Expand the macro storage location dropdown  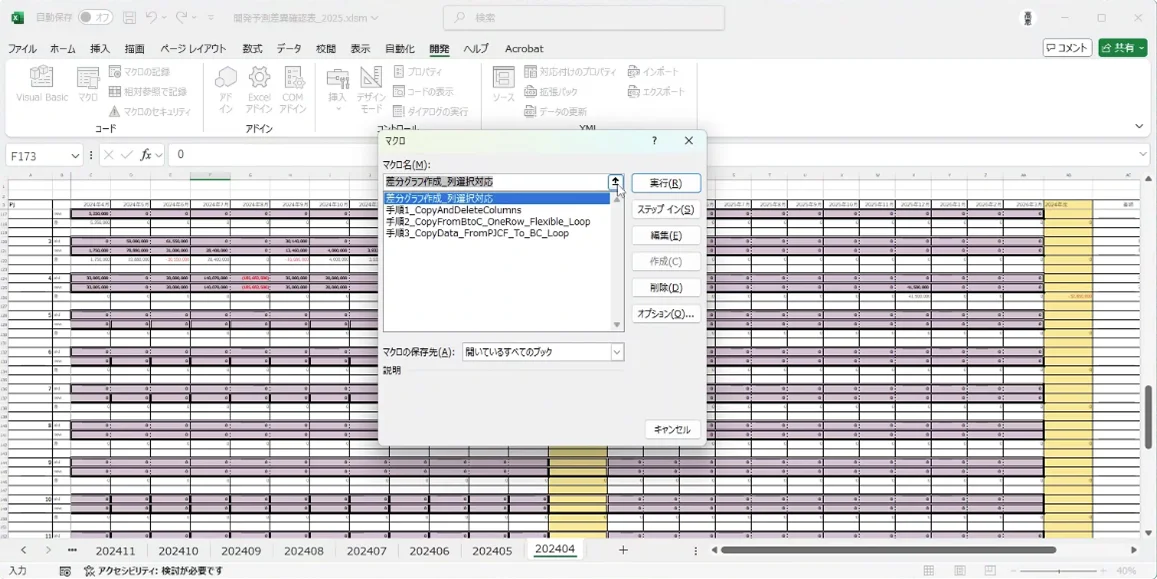coord(617,352)
